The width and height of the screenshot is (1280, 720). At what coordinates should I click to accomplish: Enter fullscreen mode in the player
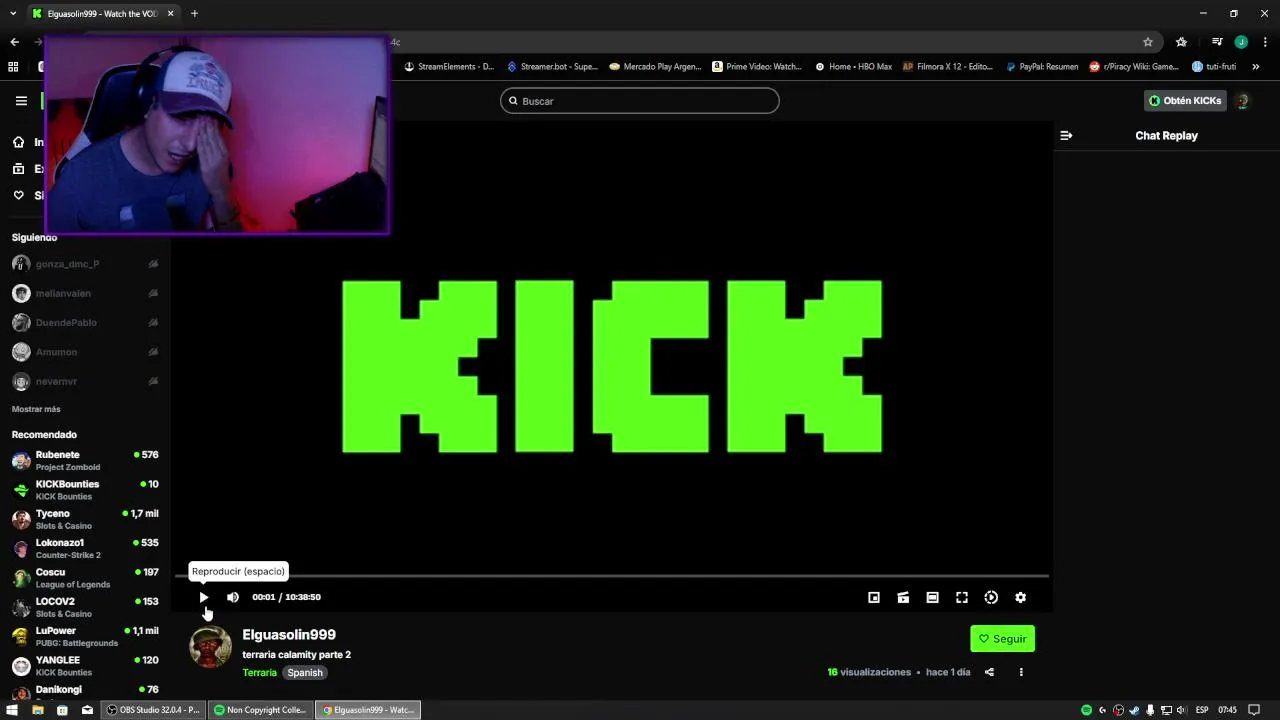coord(962,597)
